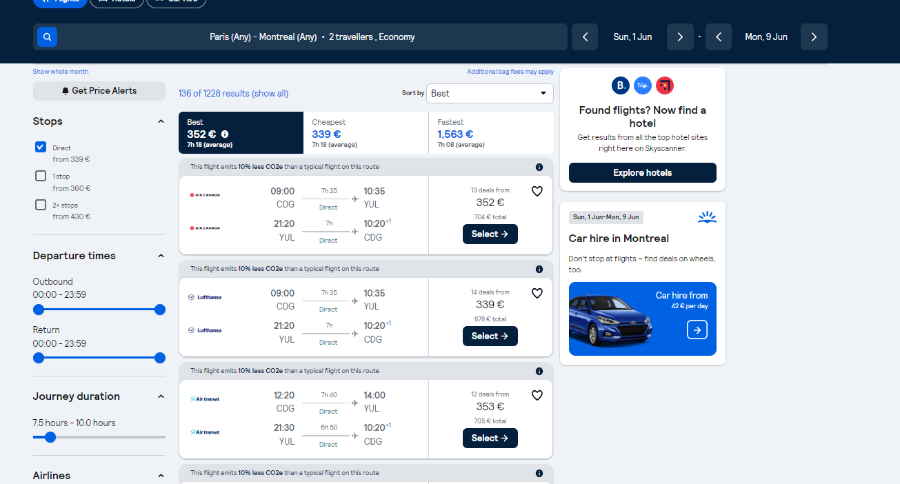The image size is (900, 484).
Task: Open info icon beside Best 352 € price
Action: tap(225, 134)
